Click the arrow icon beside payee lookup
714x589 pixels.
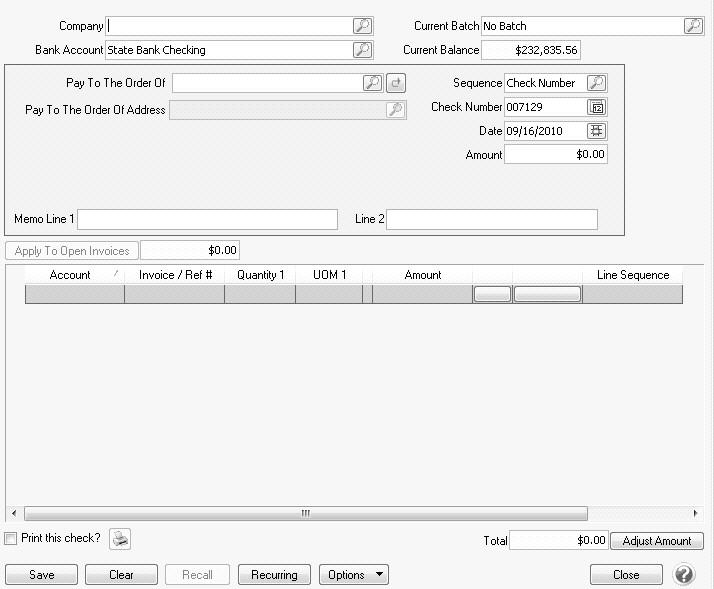pyautogui.click(x=396, y=83)
